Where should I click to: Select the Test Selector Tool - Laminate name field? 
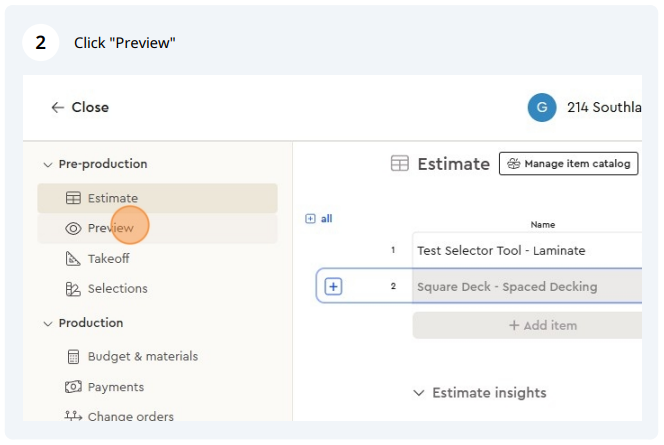pyautogui.click(x=527, y=251)
